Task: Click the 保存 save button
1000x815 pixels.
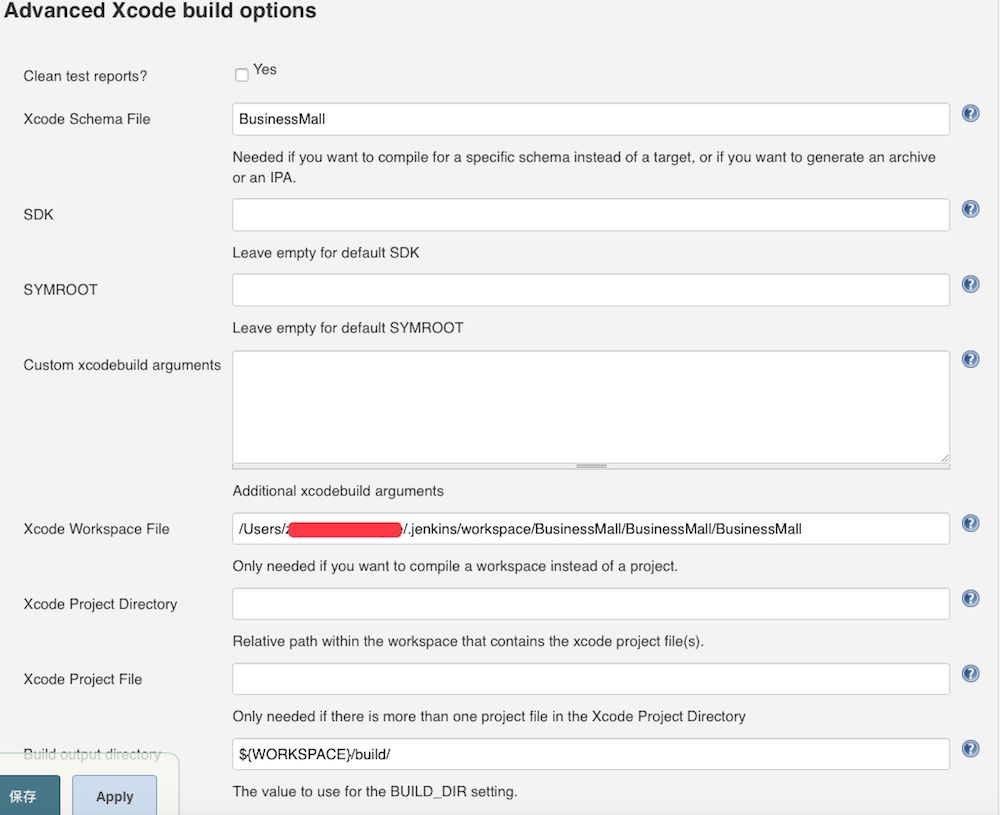Action: [x=23, y=796]
